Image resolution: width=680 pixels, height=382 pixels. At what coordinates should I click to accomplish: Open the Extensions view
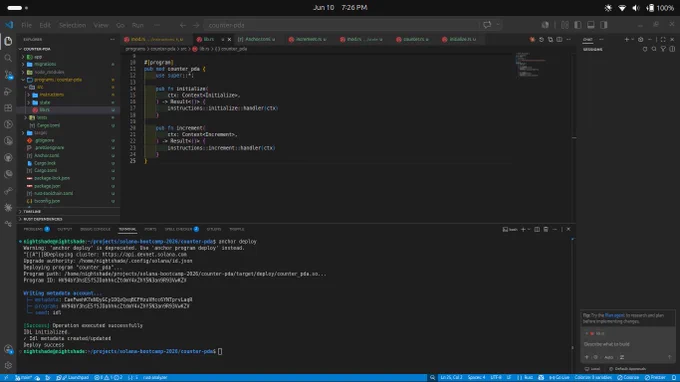[x=8, y=108]
